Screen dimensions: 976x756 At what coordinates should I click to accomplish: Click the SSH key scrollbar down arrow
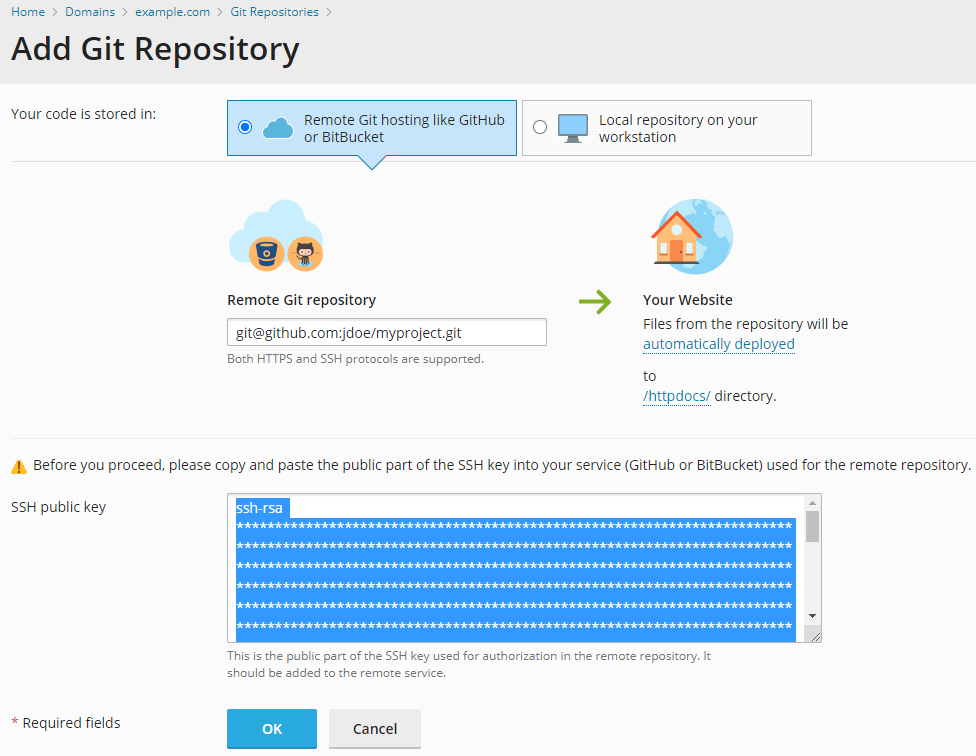812,616
